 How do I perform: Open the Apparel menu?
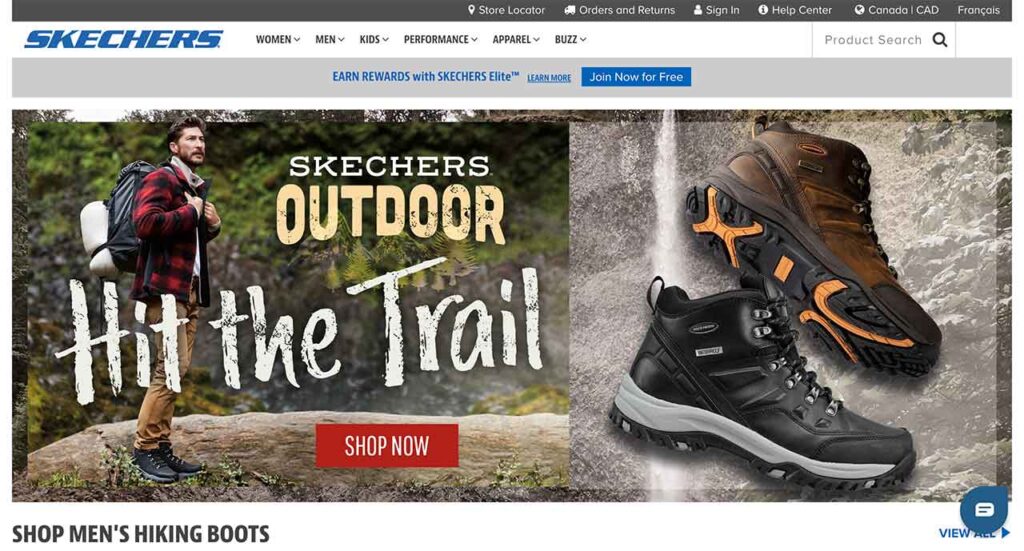516,40
